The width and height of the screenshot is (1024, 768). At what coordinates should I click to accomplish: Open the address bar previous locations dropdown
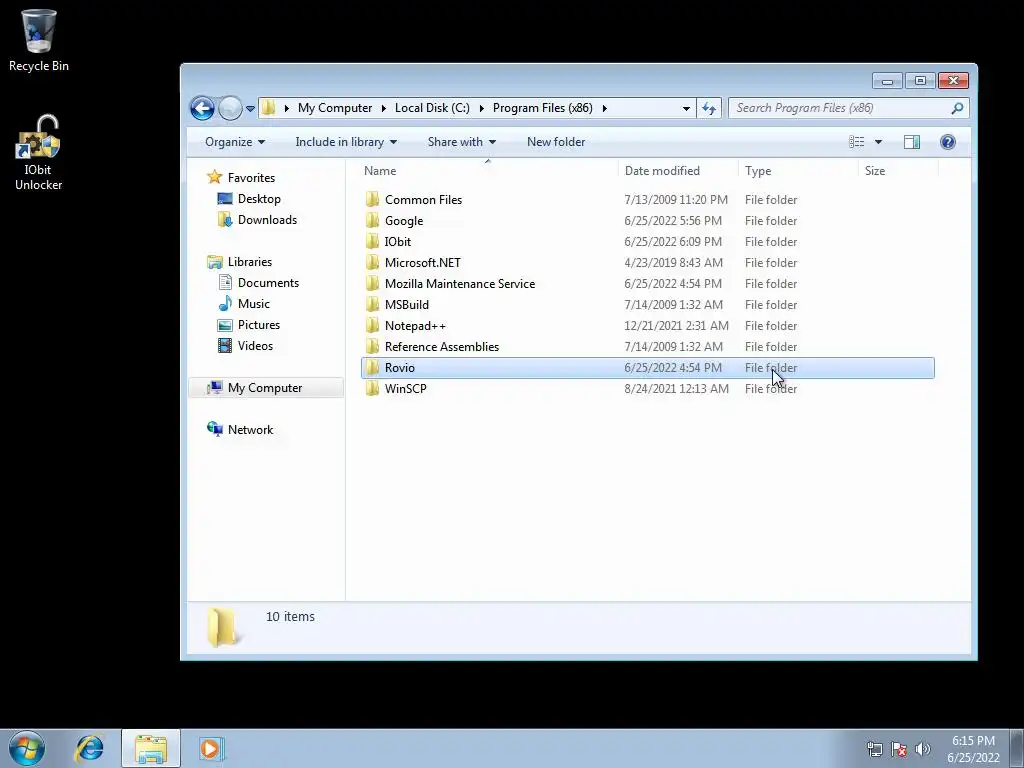tap(686, 108)
